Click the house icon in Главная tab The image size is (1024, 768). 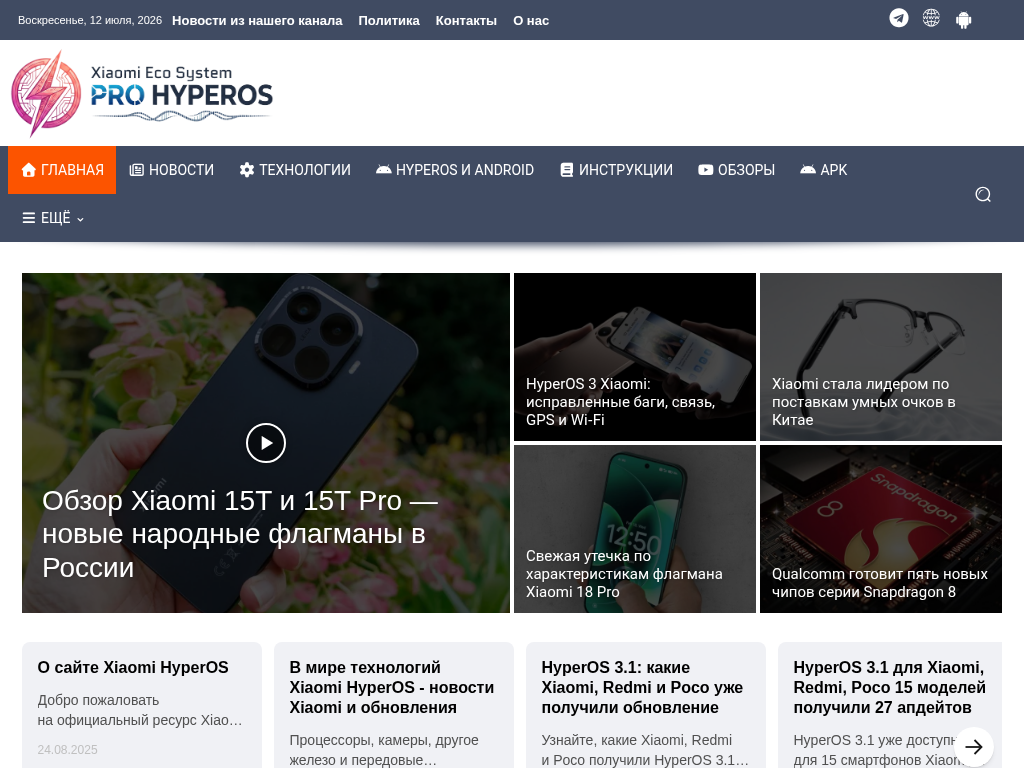point(29,170)
